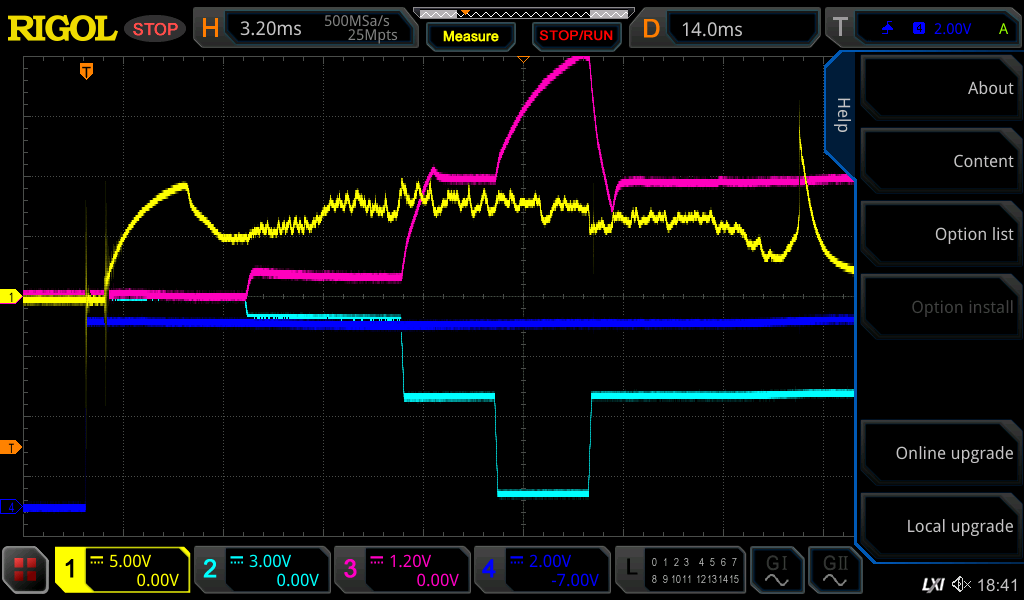Screen dimensions: 1024x600
Task: Click the GII waveform generator icon
Action: 835,570
